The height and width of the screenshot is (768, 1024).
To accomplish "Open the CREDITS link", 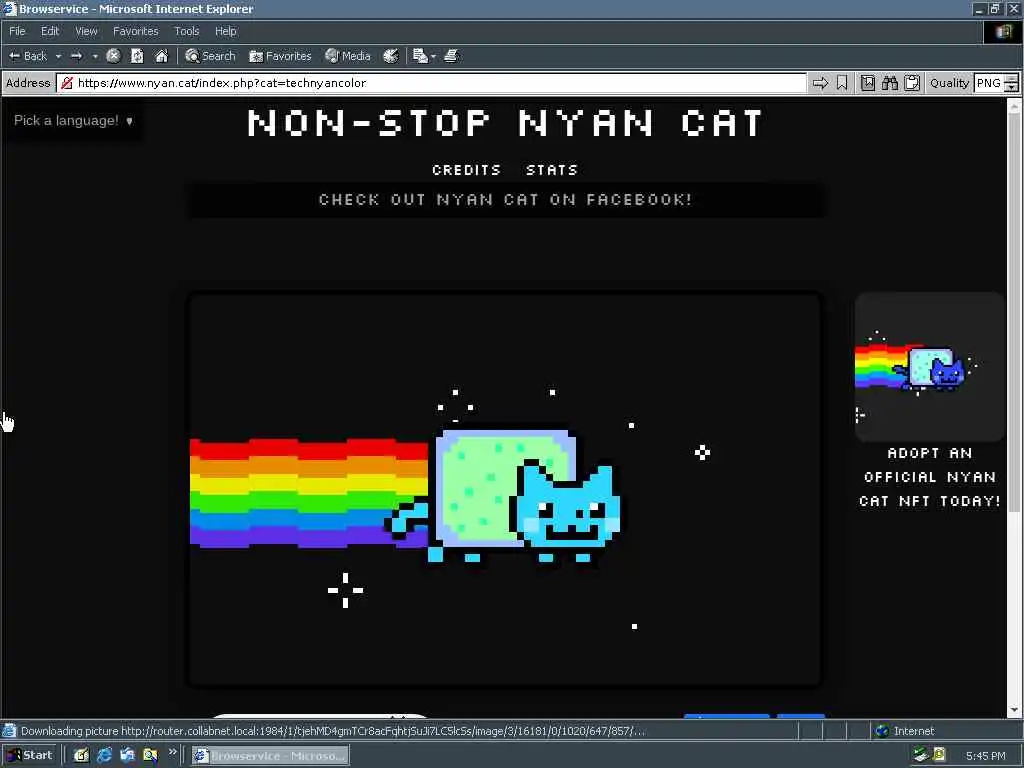I will (x=466, y=170).
